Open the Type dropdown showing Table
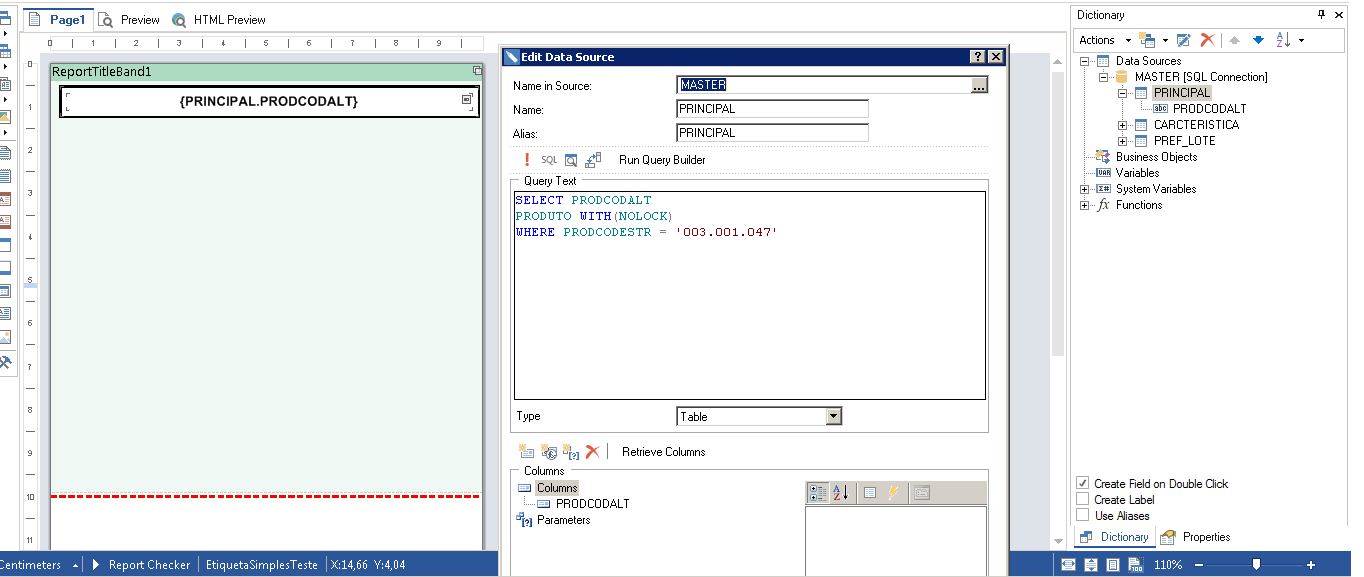This screenshot has width=1364, height=577. tap(833, 417)
